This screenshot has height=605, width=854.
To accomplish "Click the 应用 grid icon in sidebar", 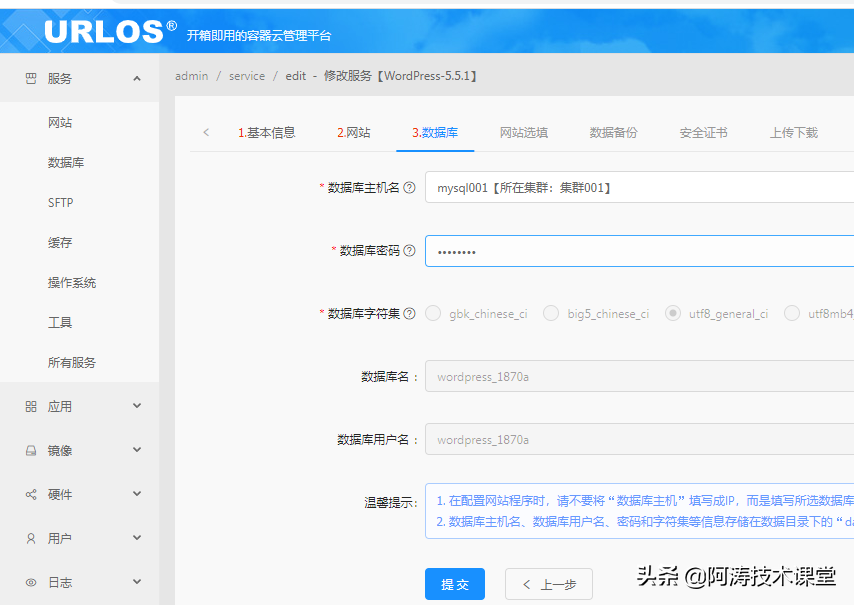I will pos(31,407).
